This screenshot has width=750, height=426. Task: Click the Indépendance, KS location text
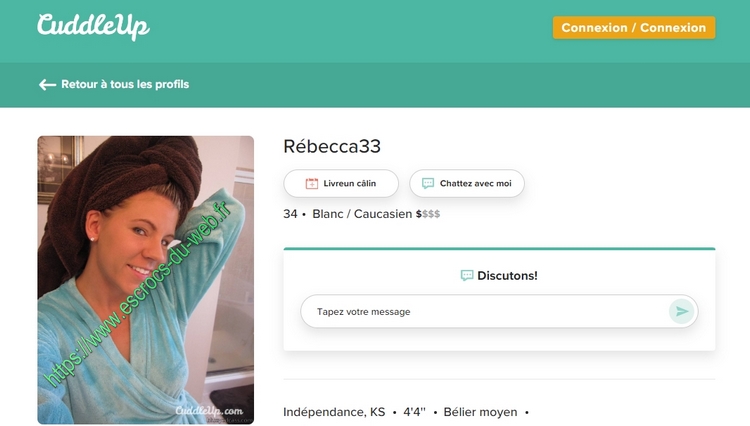coord(334,412)
